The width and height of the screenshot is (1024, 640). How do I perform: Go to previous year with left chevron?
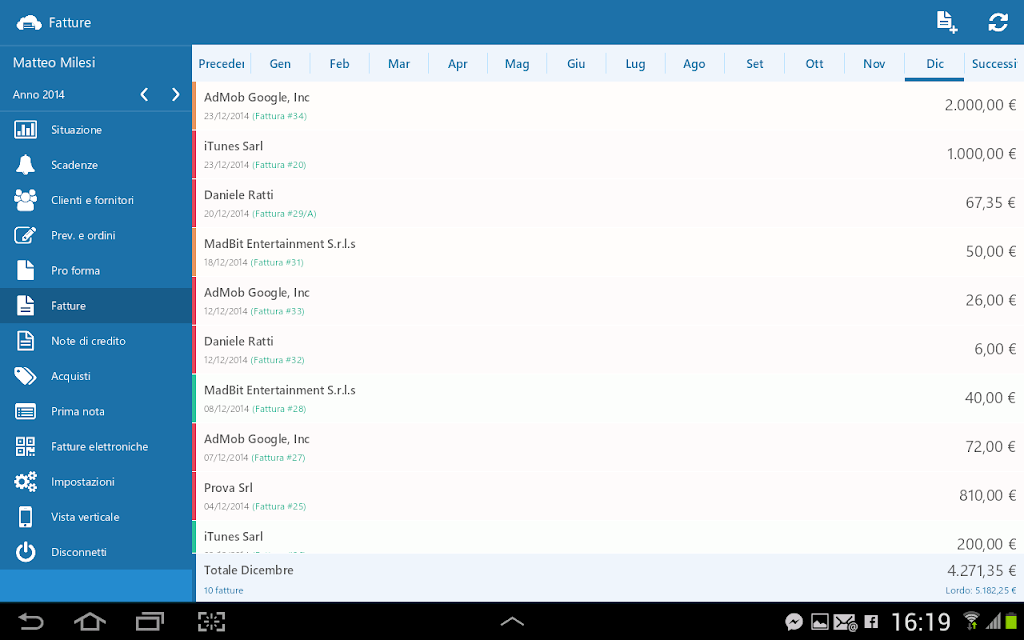click(144, 95)
